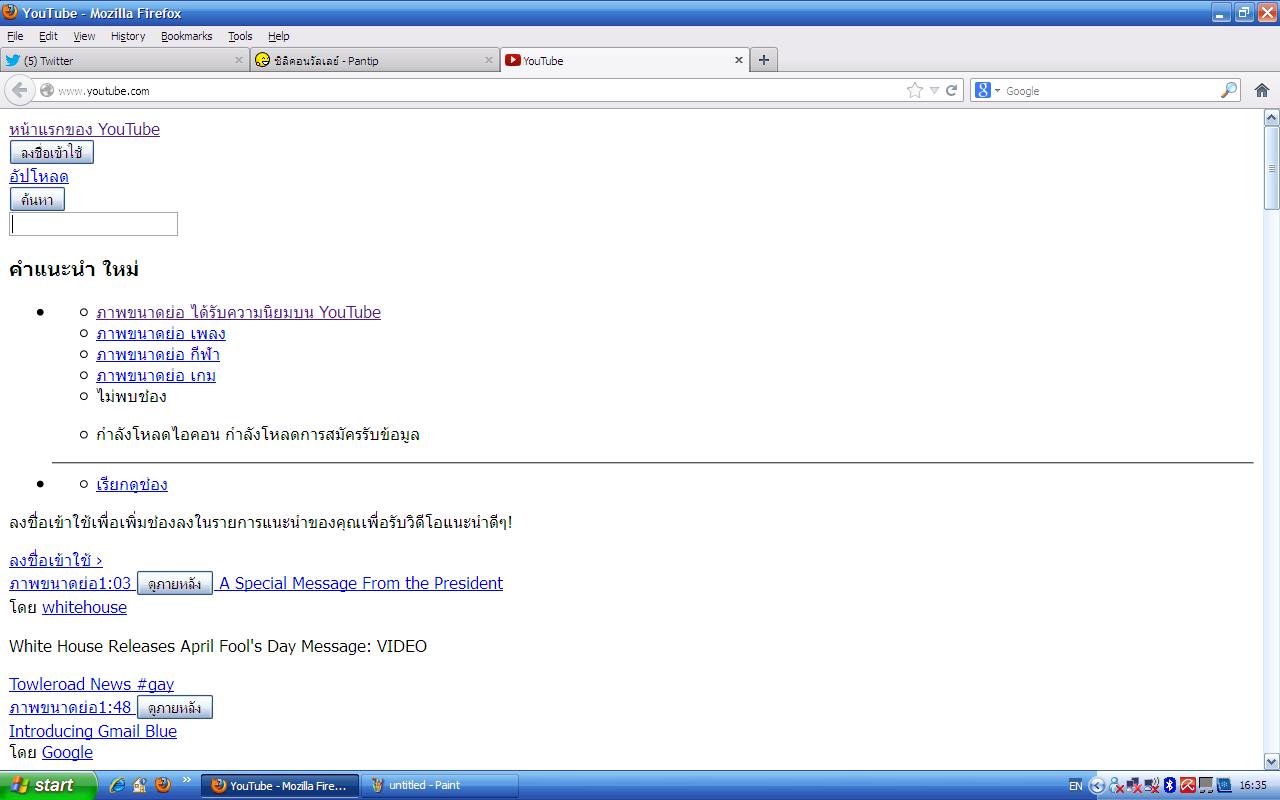Open the Towleroad News #gay link
The width and height of the screenshot is (1280, 800).
[x=91, y=684]
